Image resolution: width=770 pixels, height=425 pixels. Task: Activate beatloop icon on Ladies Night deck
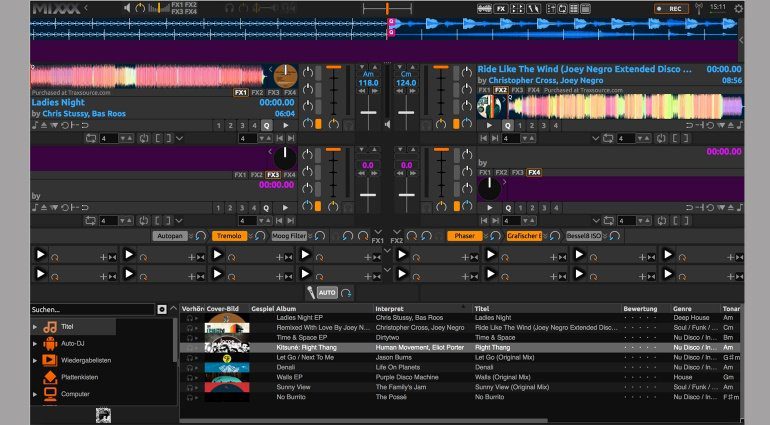coord(91,139)
